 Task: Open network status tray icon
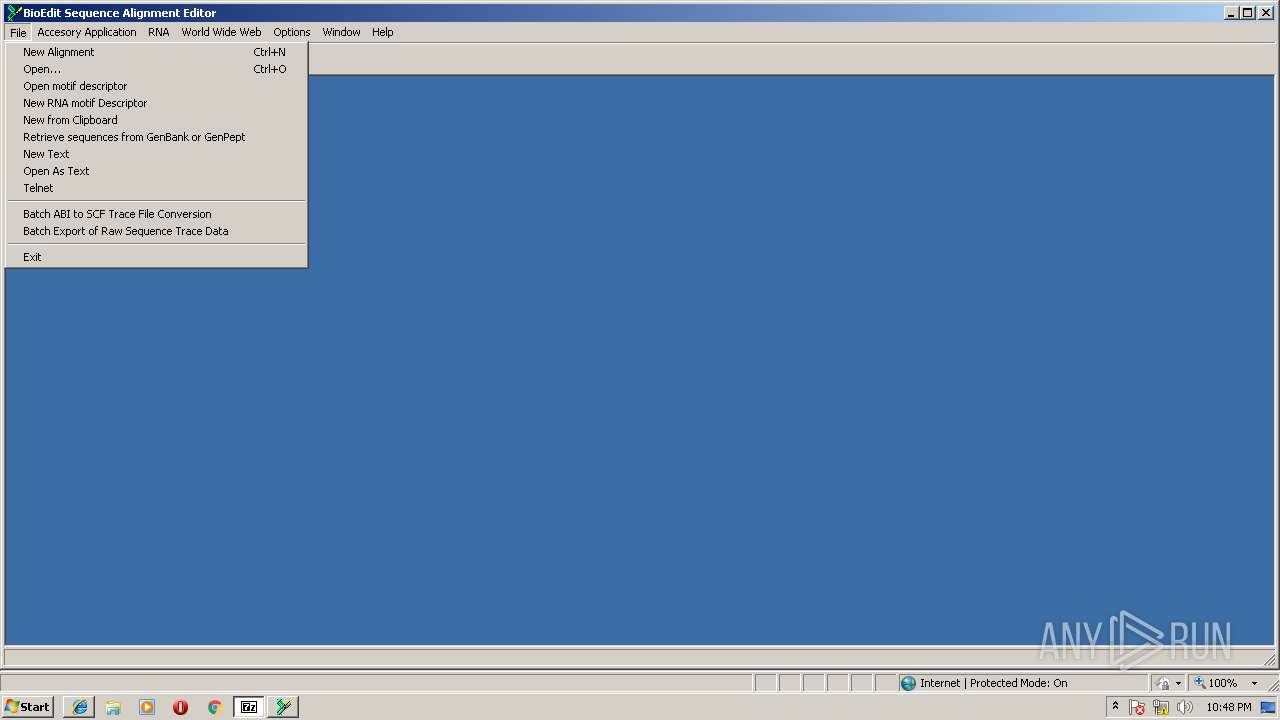click(1161, 707)
